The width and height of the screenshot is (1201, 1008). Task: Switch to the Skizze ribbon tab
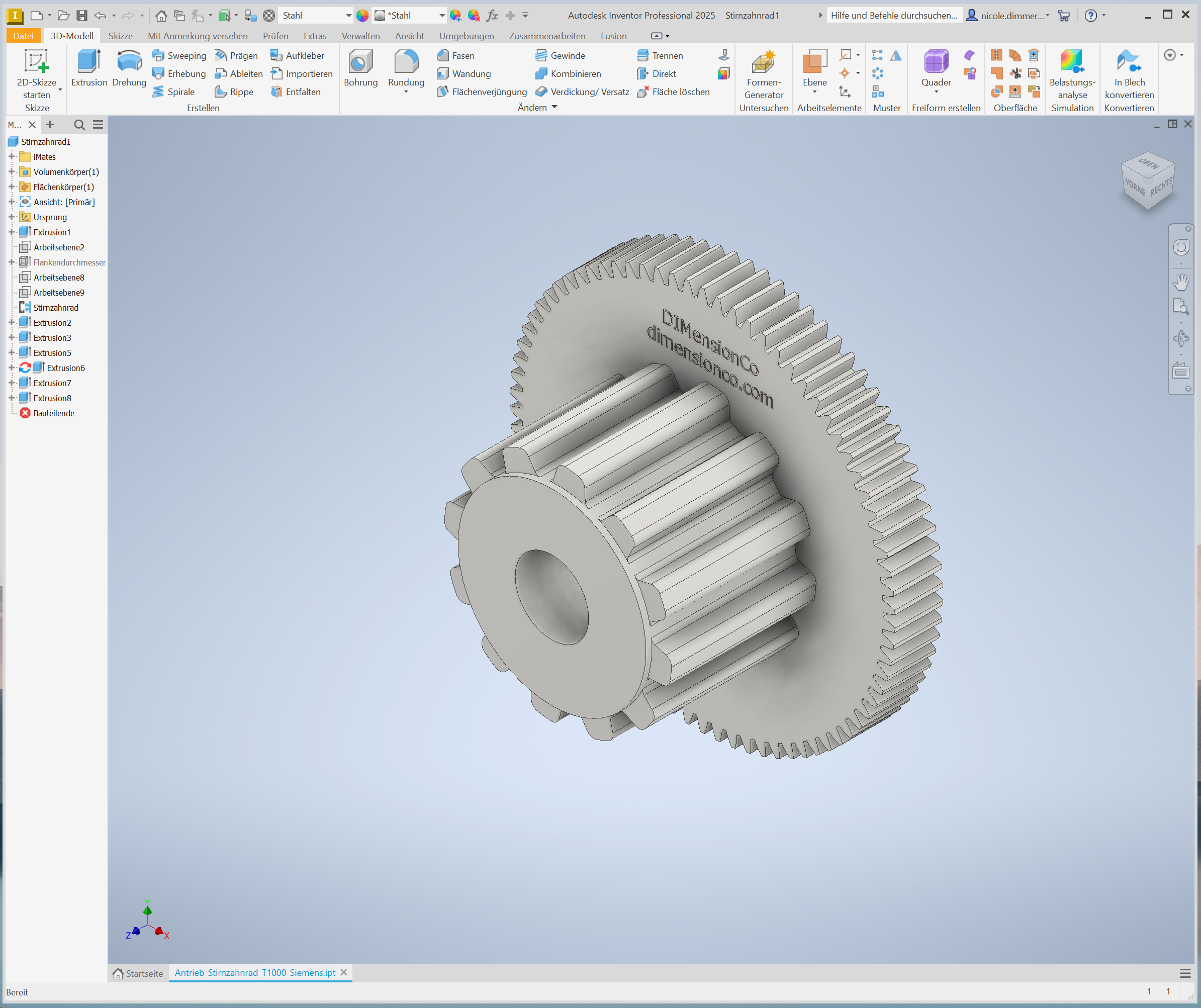120,36
